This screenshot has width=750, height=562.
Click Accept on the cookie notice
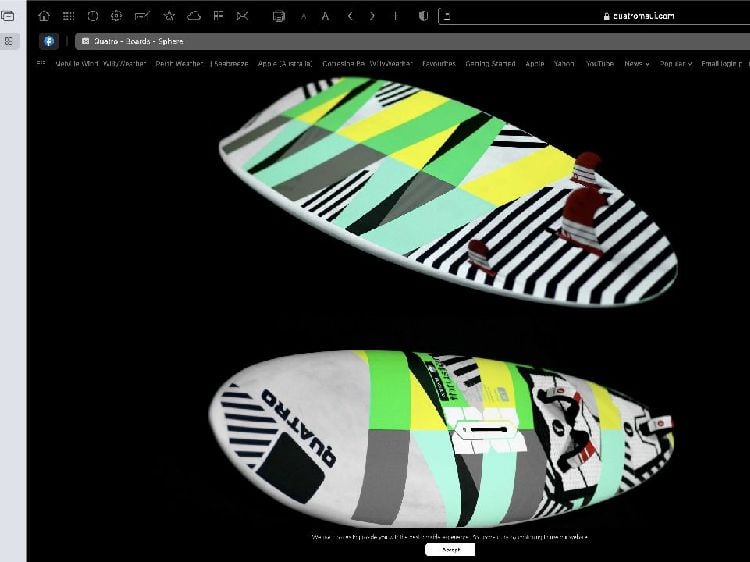450,550
